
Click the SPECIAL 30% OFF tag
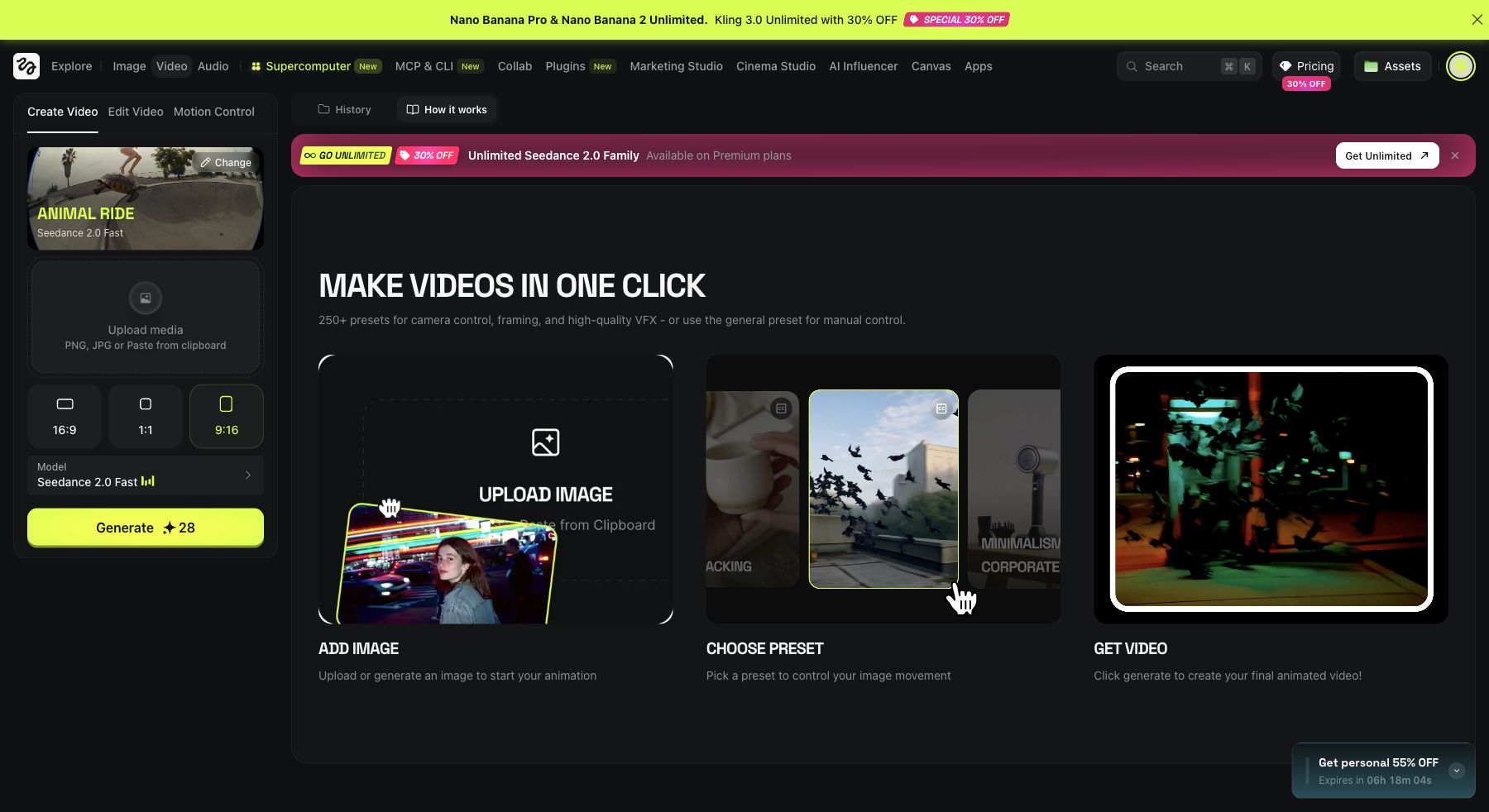(x=957, y=20)
